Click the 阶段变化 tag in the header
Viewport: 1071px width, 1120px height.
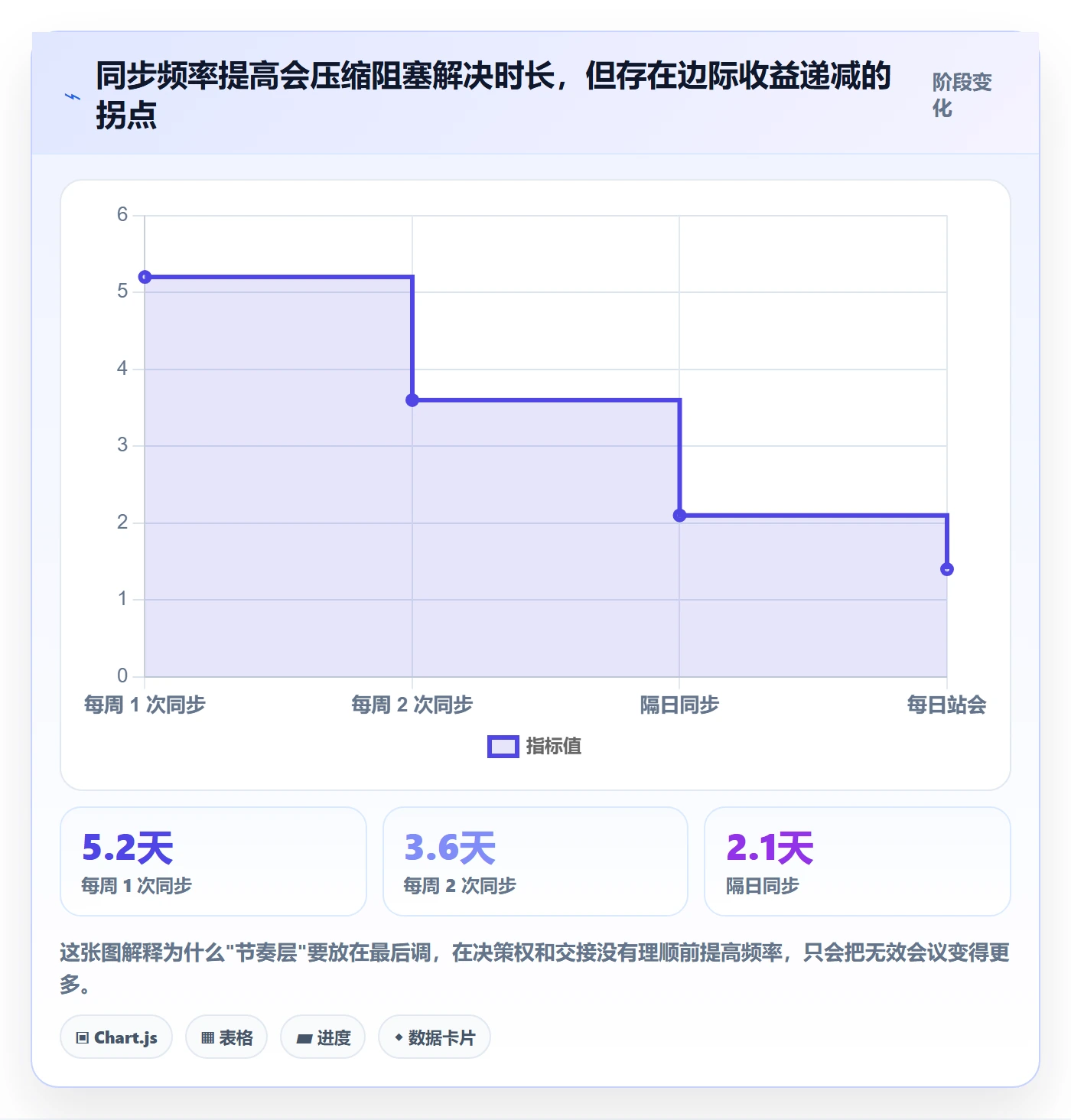(x=962, y=95)
